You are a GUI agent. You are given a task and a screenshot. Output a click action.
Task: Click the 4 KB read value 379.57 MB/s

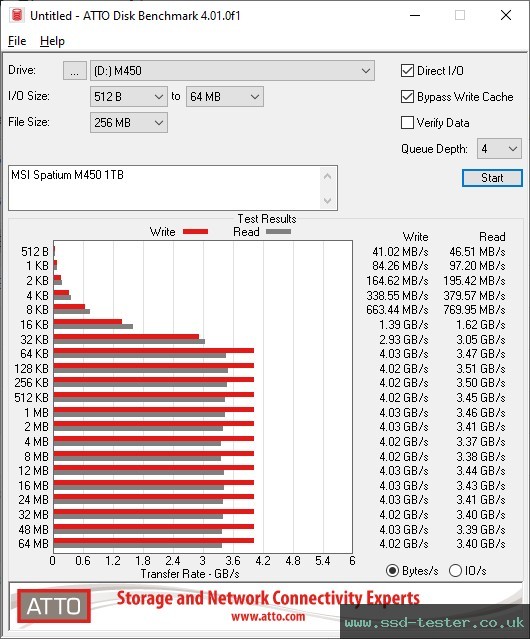tap(474, 295)
